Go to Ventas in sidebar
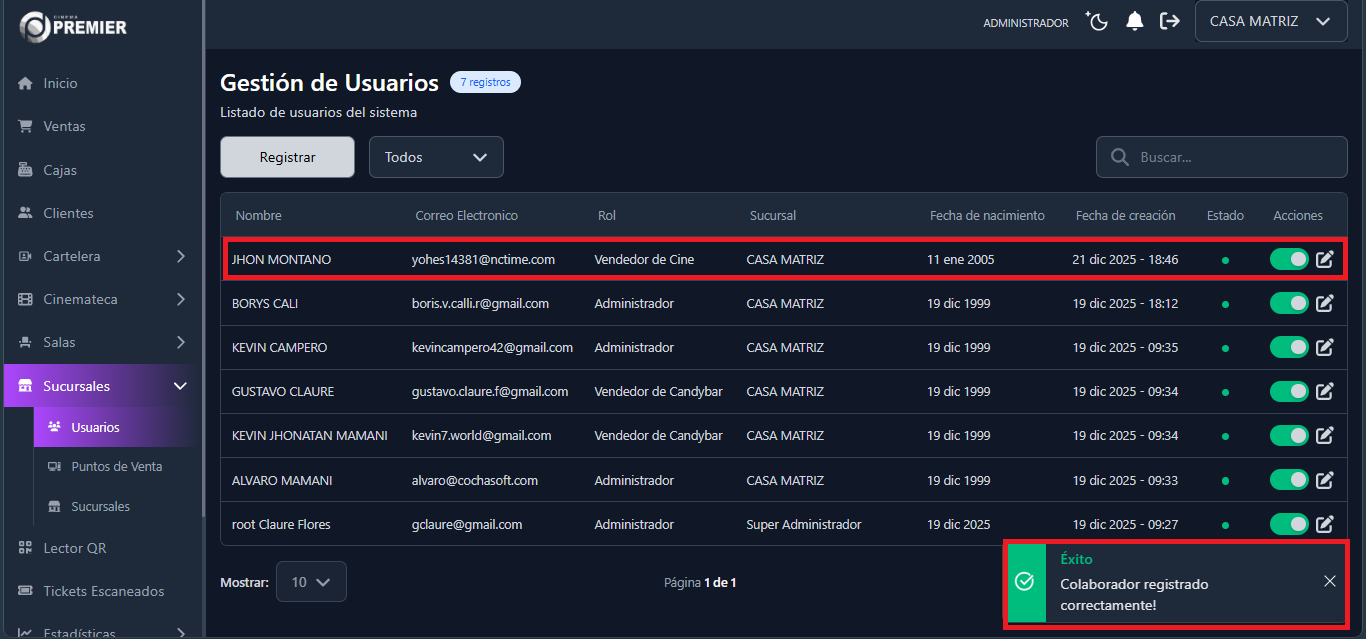Viewport: 1366px width, 639px height. (64, 126)
